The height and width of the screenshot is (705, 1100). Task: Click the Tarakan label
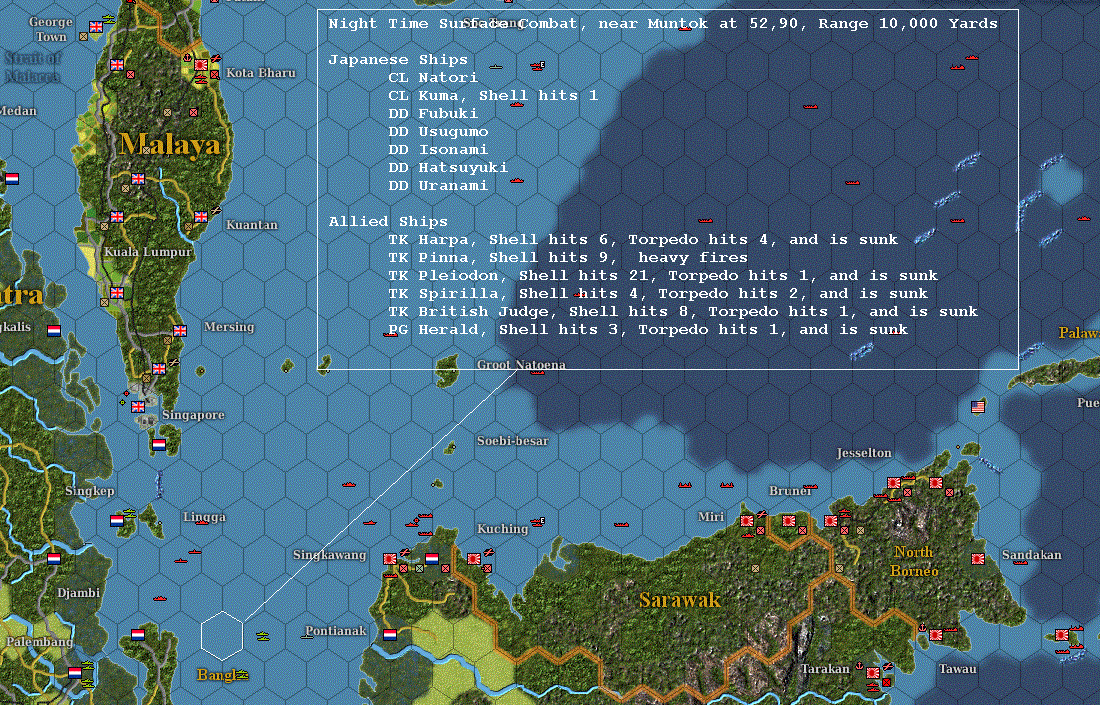click(x=825, y=669)
